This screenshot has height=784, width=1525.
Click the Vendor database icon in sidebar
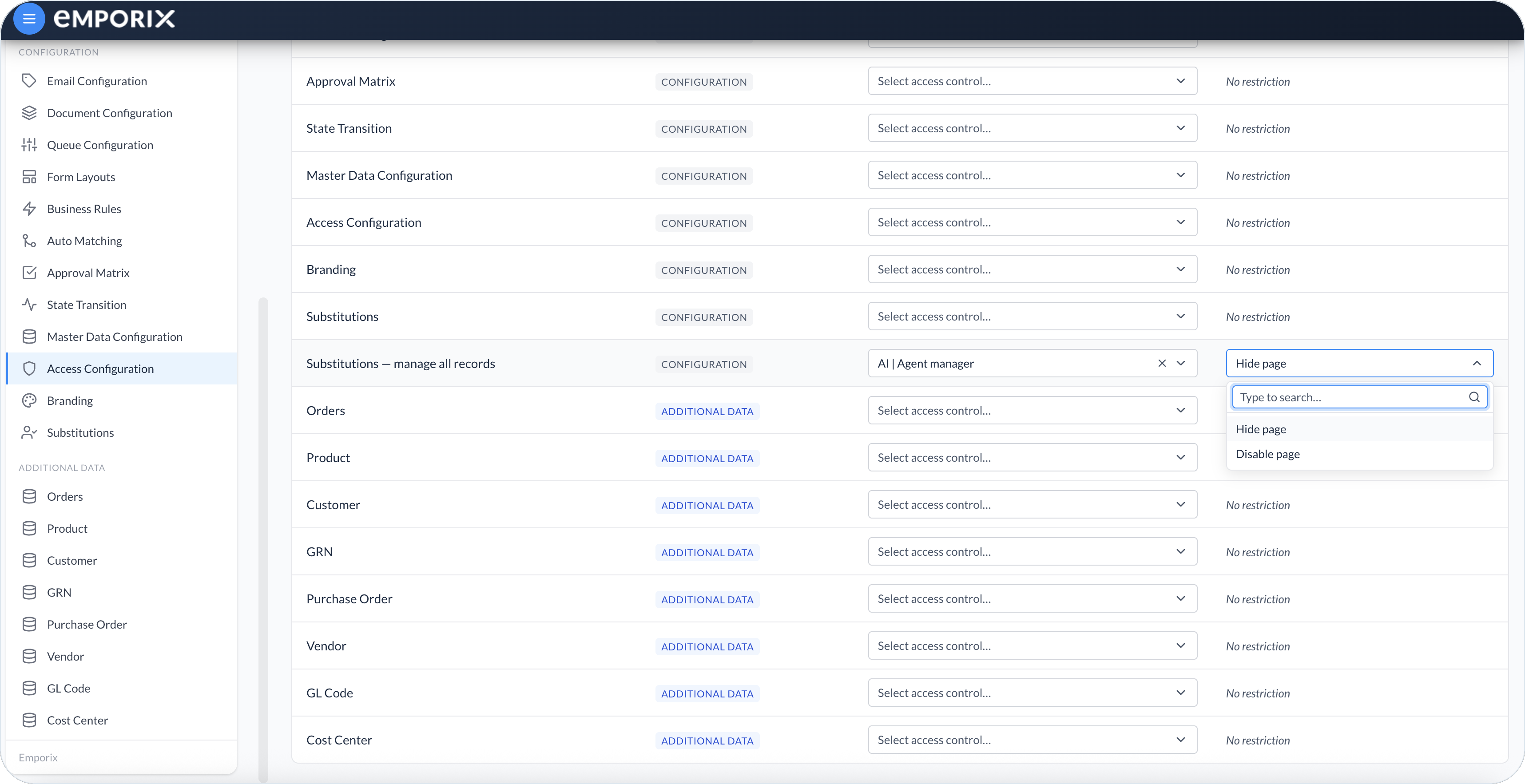(x=29, y=656)
